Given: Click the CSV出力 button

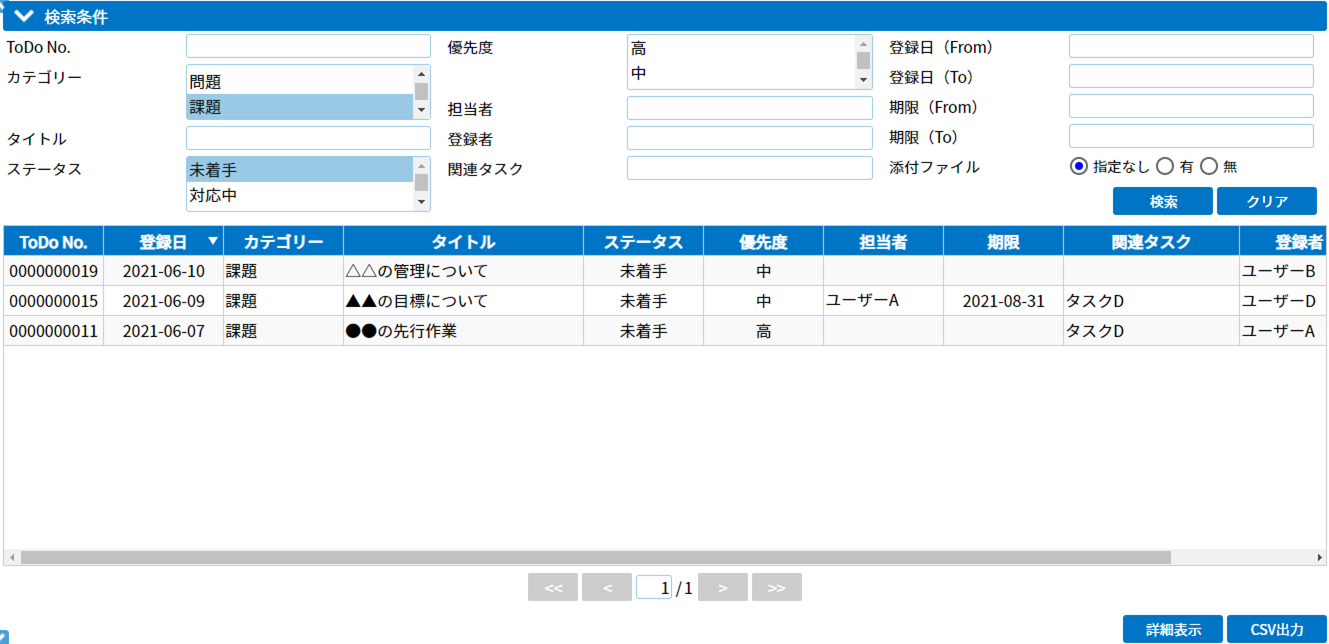Looking at the screenshot, I should point(1276,630).
